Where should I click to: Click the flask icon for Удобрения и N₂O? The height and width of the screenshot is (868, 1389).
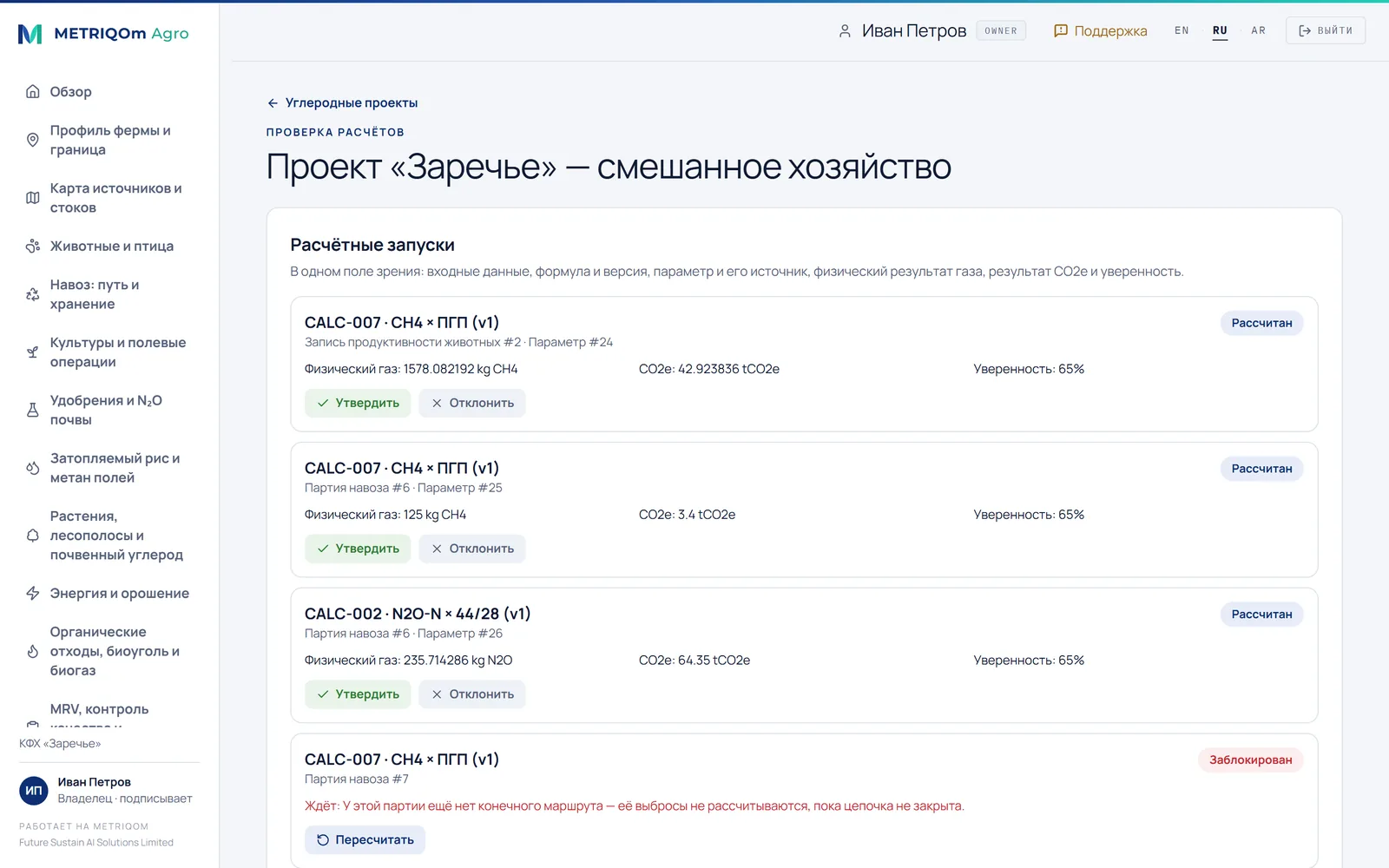(x=33, y=410)
